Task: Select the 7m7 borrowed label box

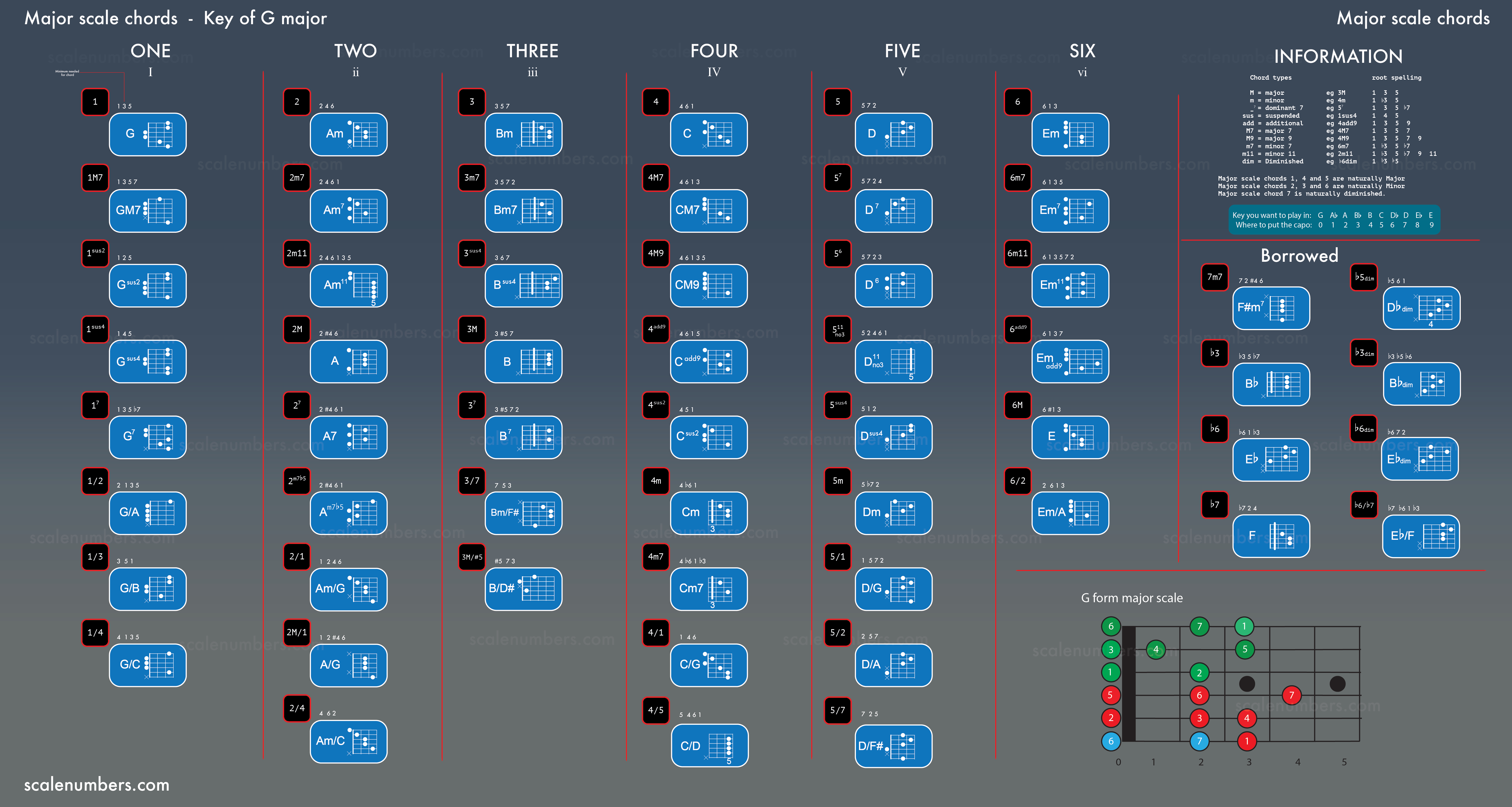Action: click(1215, 277)
